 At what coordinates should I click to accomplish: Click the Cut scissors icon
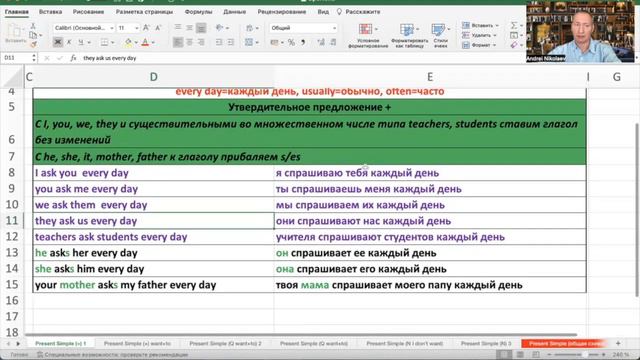[x=33, y=26]
